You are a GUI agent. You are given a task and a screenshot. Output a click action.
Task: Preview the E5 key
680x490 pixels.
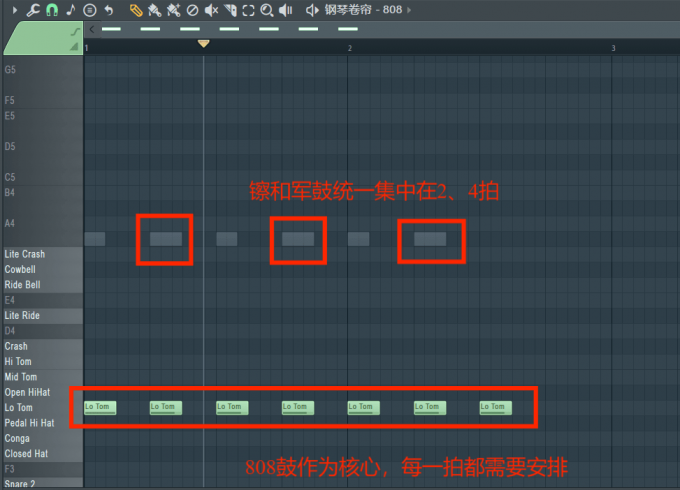pyautogui.click(x=42, y=116)
